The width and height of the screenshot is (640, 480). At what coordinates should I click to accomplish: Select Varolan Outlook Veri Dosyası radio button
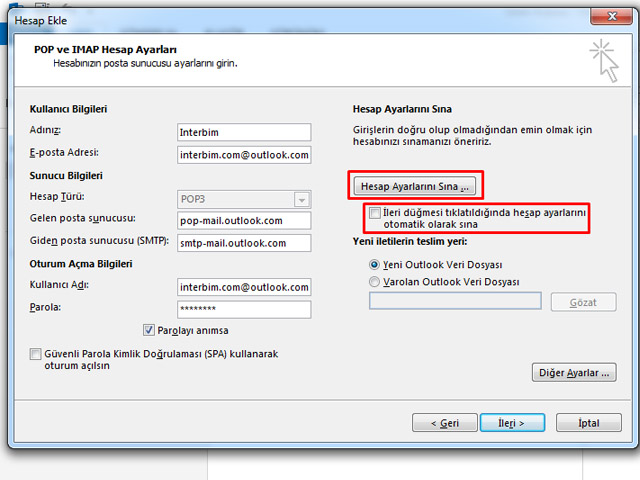[x=375, y=282]
